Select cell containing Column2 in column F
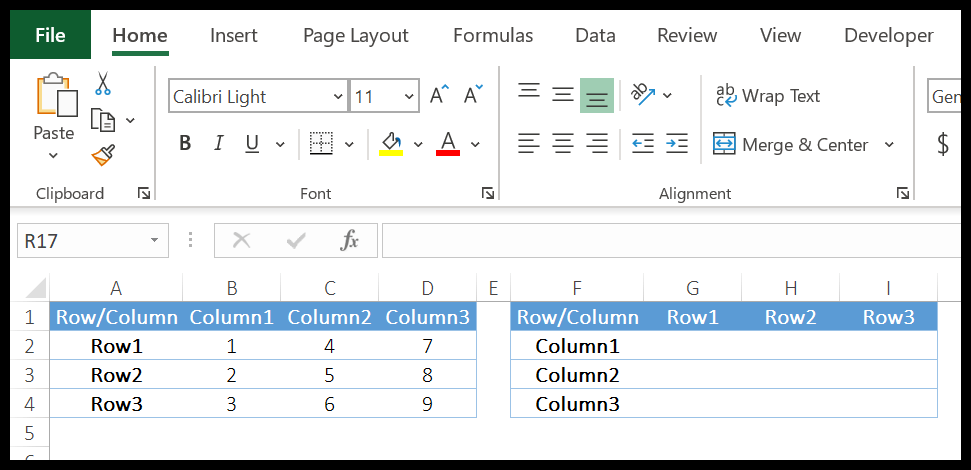The width and height of the screenshot is (971, 470). click(x=577, y=375)
